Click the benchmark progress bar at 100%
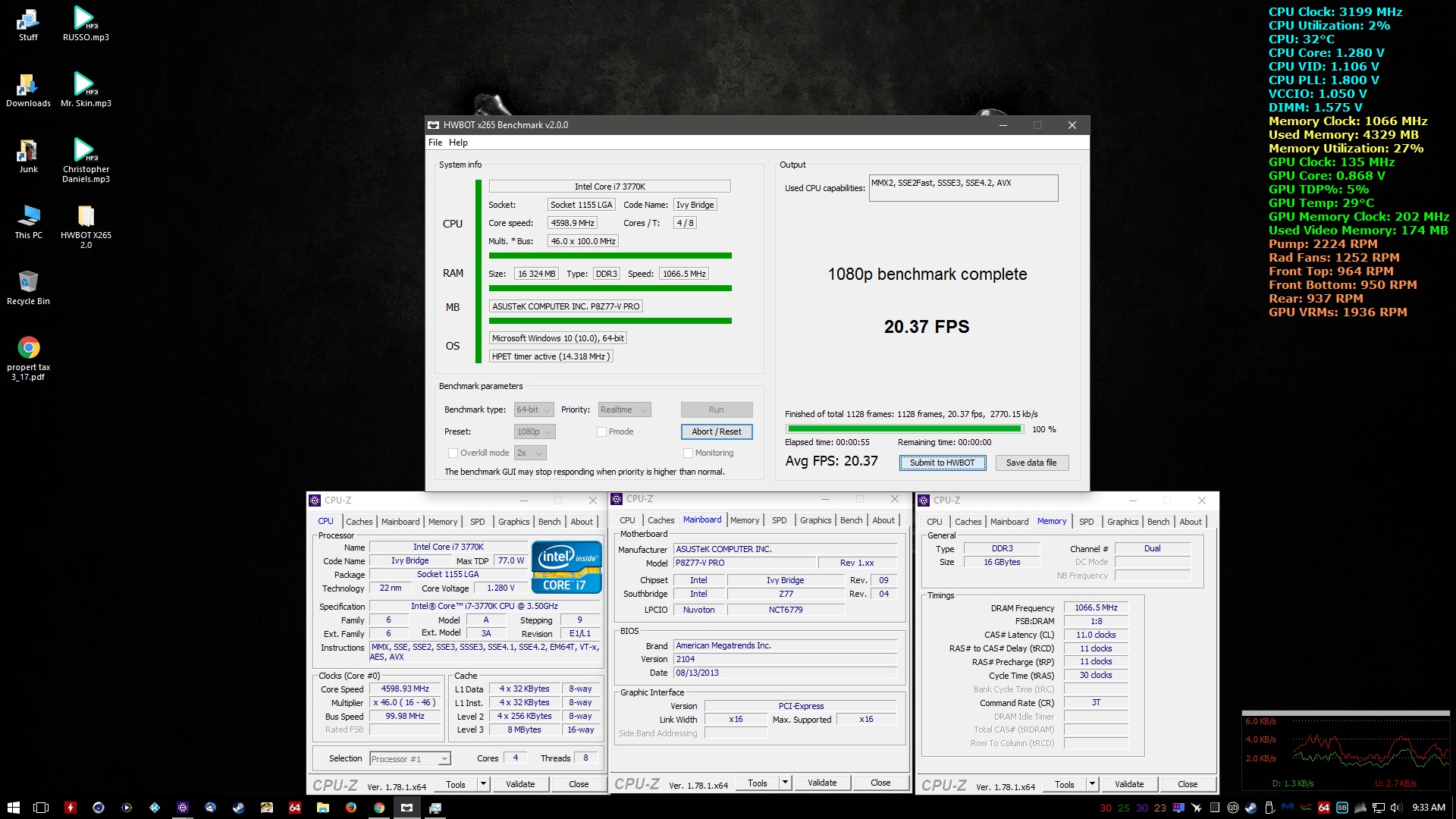The height and width of the screenshot is (819, 1456). pos(904,429)
